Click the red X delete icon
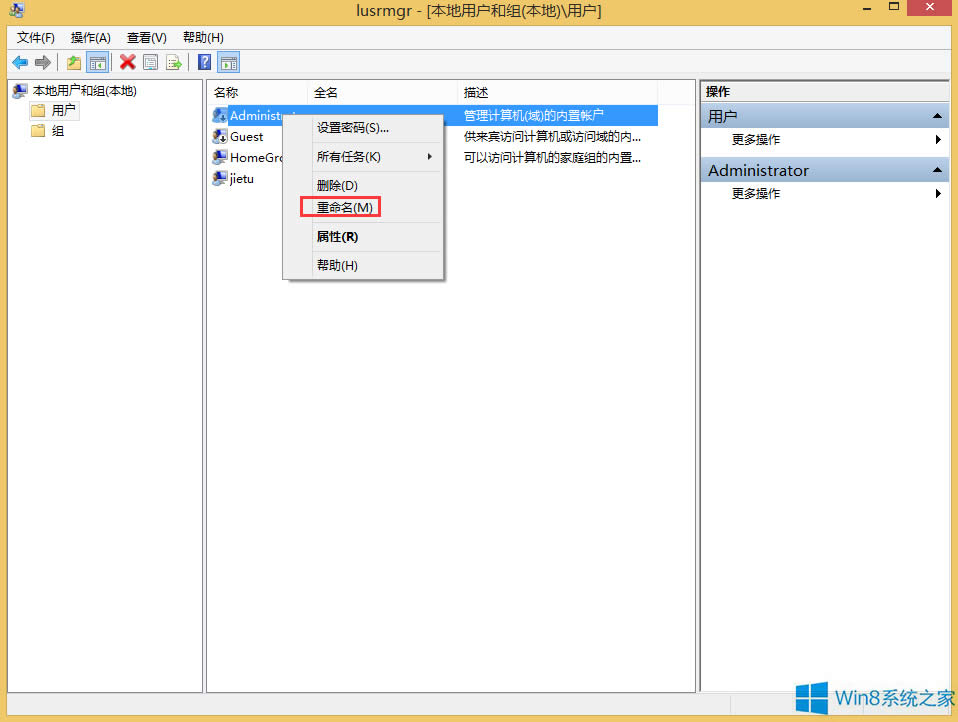The height and width of the screenshot is (722, 958). (x=127, y=62)
